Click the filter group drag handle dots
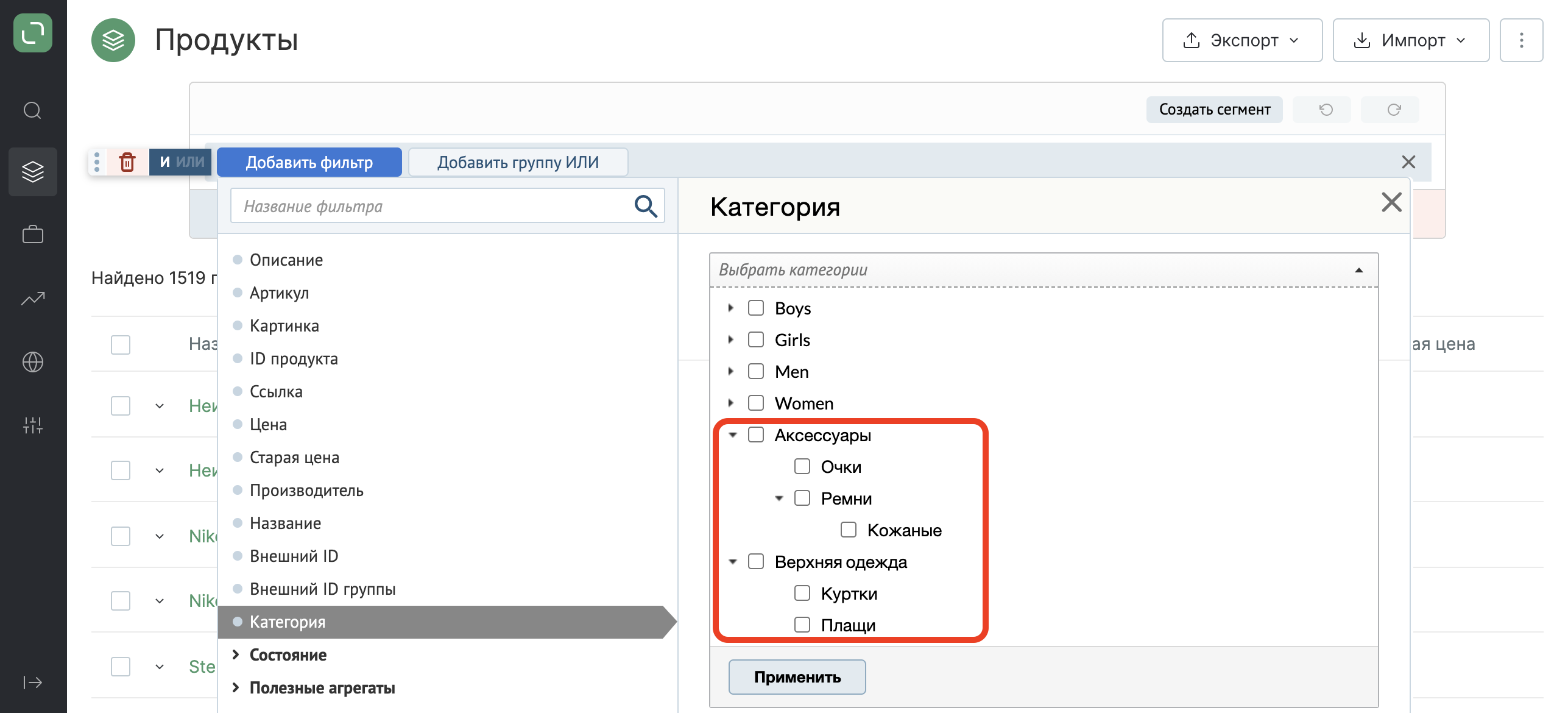Viewport: 1568px width, 713px height. tap(97, 162)
